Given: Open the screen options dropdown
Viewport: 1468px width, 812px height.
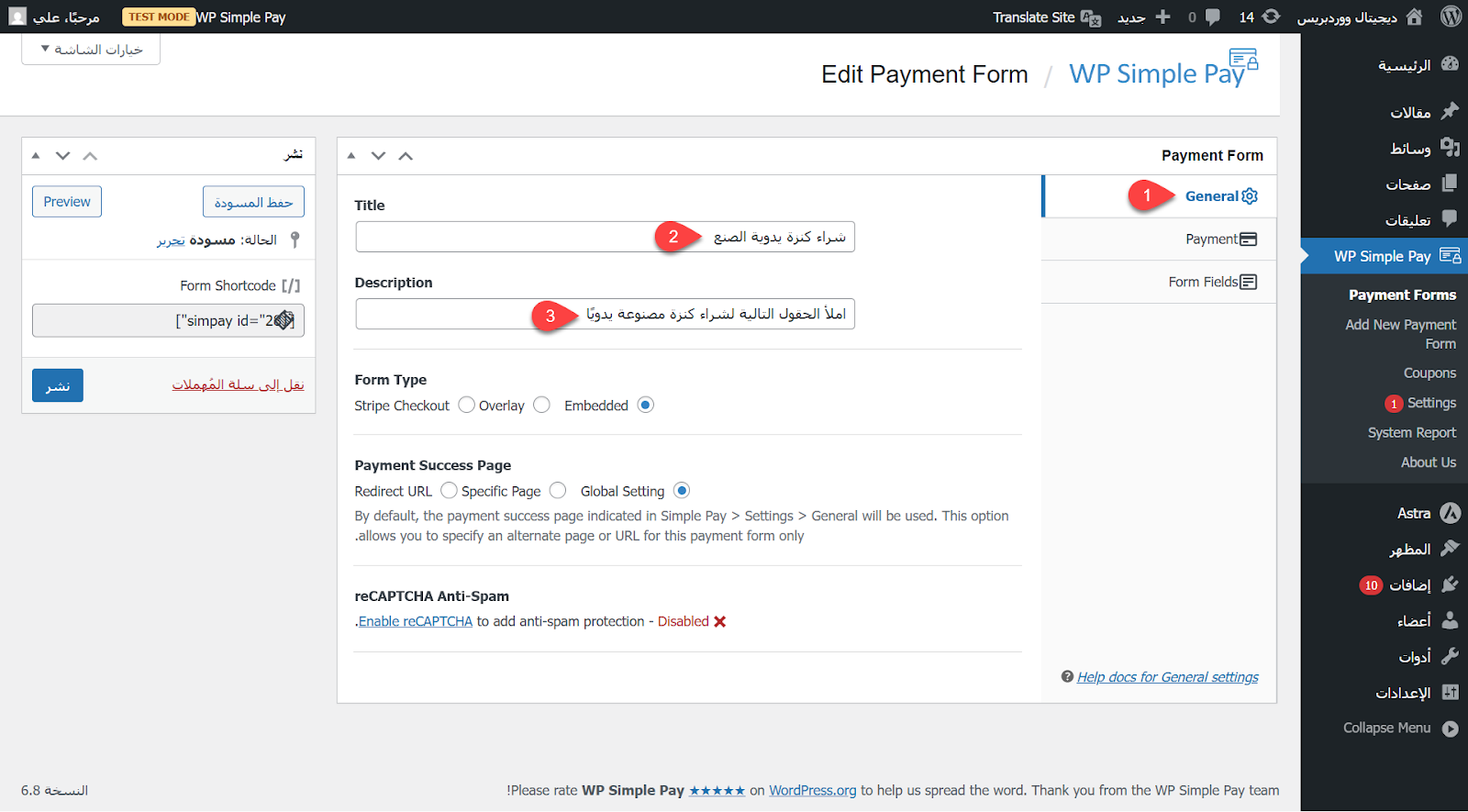Looking at the screenshot, I should pyautogui.click(x=91, y=50).
